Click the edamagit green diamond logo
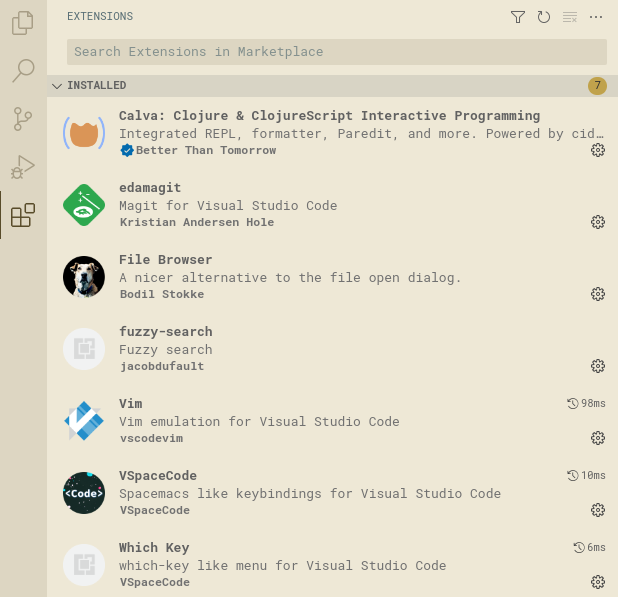The image size is (618, 597). coord(84,205)
